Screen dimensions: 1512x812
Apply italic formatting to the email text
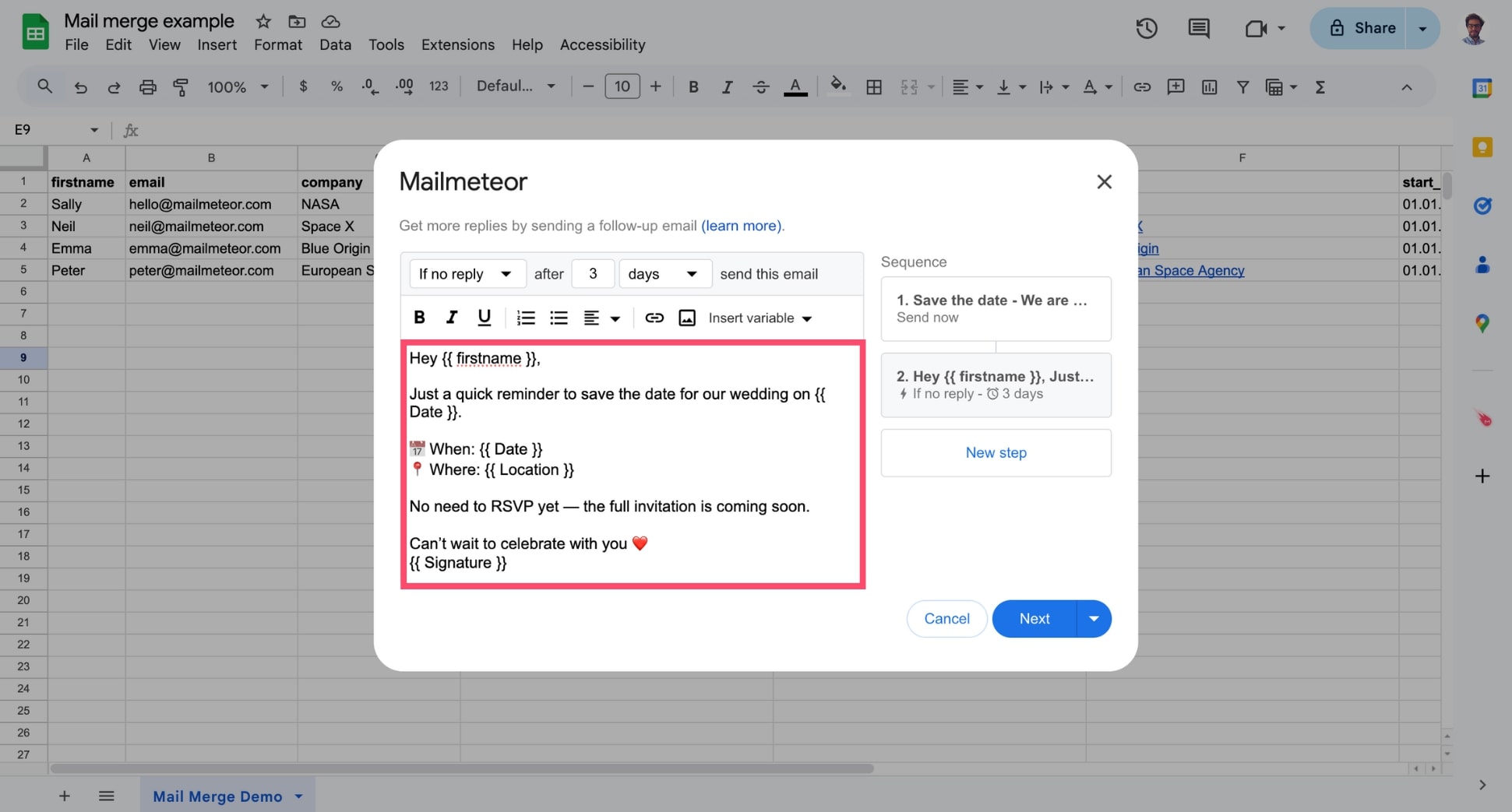pos(452,318)
